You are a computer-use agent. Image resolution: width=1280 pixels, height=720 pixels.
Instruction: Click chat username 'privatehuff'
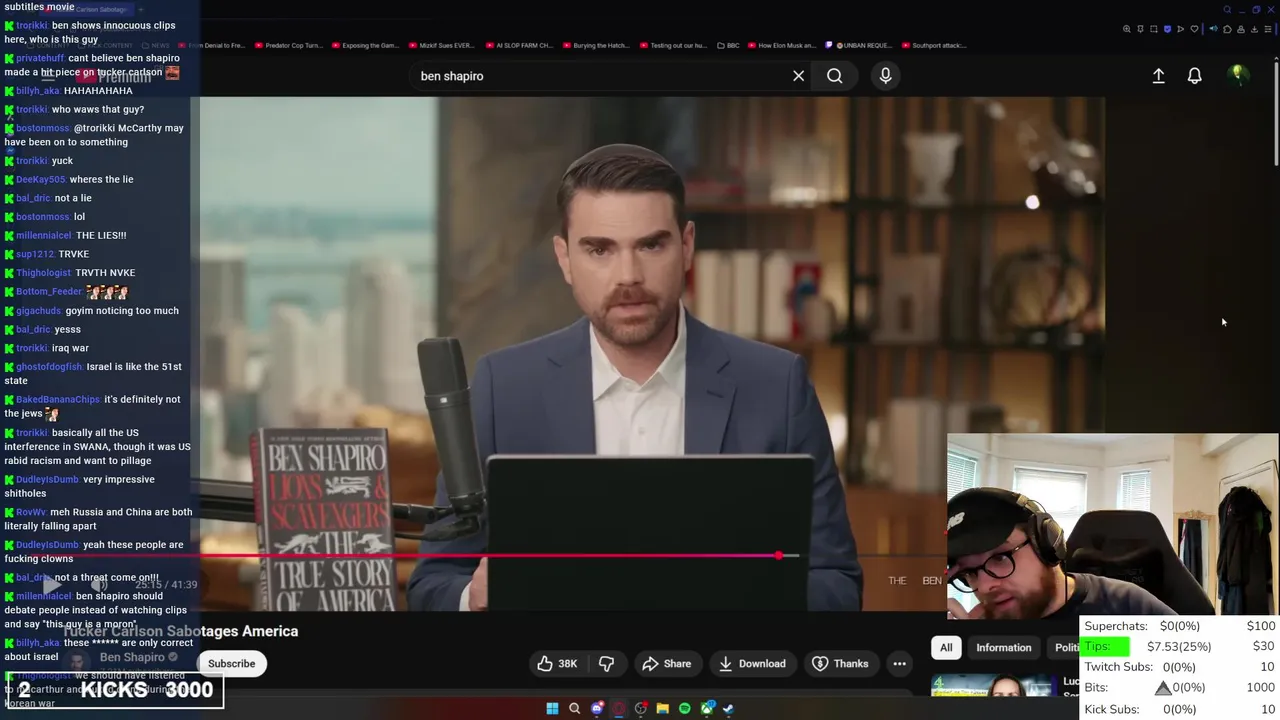[x=40, y=58]
